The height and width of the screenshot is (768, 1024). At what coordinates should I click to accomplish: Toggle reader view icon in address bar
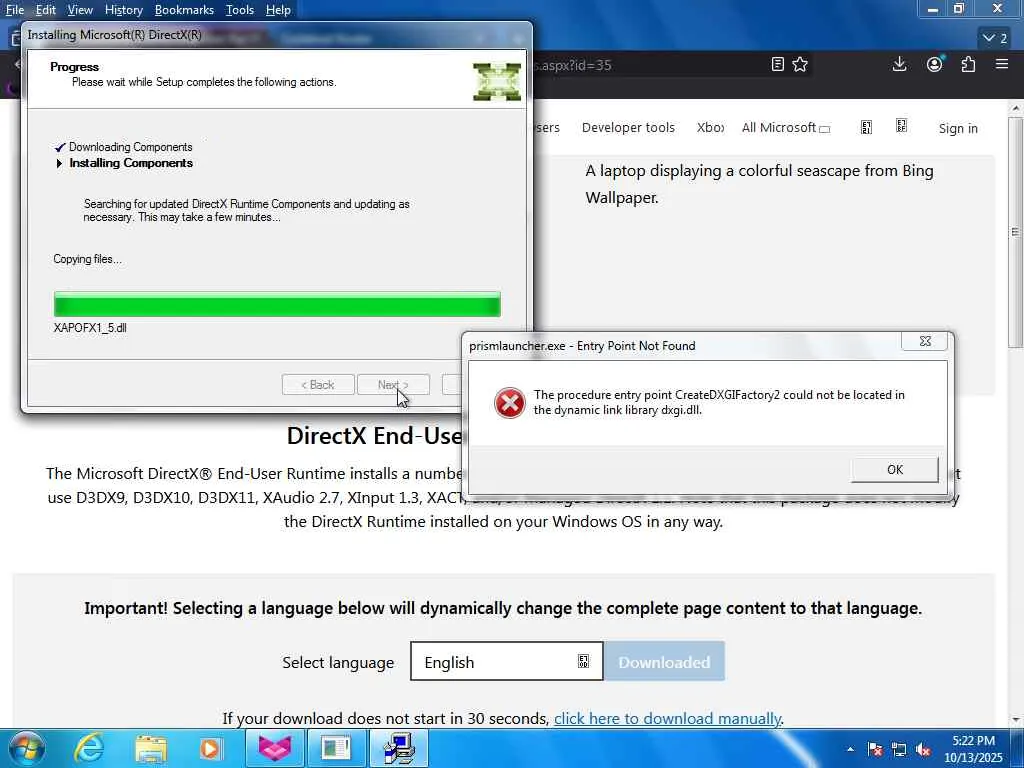pyautogui.click(x=777, y=64)
